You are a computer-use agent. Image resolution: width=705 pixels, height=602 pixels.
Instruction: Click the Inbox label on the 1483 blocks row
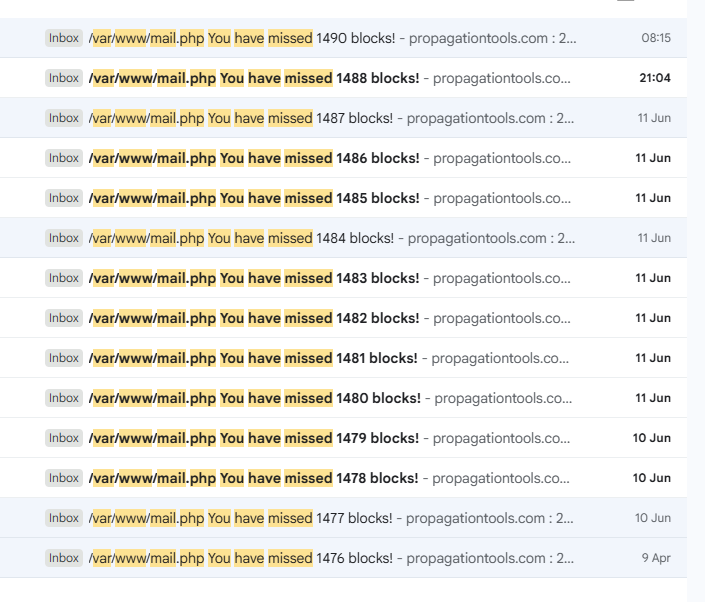[64, 278]
